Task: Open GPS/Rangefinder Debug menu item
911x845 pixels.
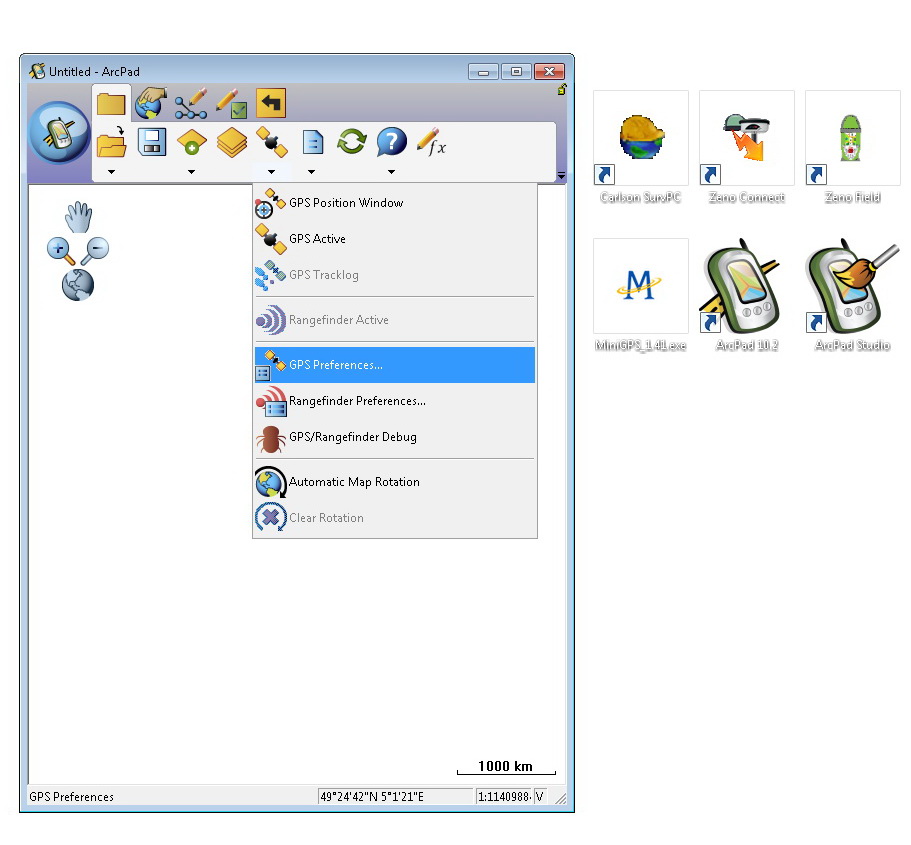Action: [x=394, y=437]
